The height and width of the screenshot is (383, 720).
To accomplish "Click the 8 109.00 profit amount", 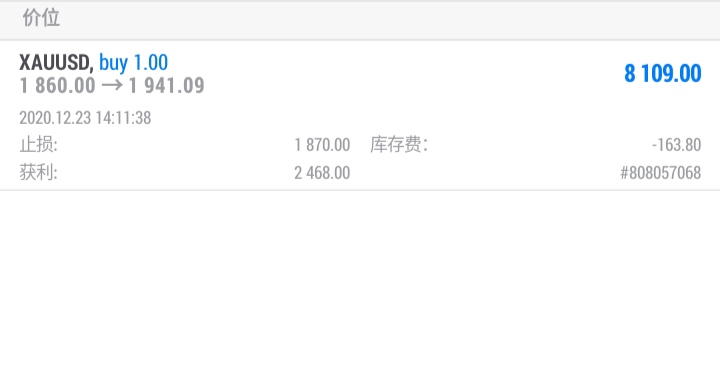I will pos(662,73).
